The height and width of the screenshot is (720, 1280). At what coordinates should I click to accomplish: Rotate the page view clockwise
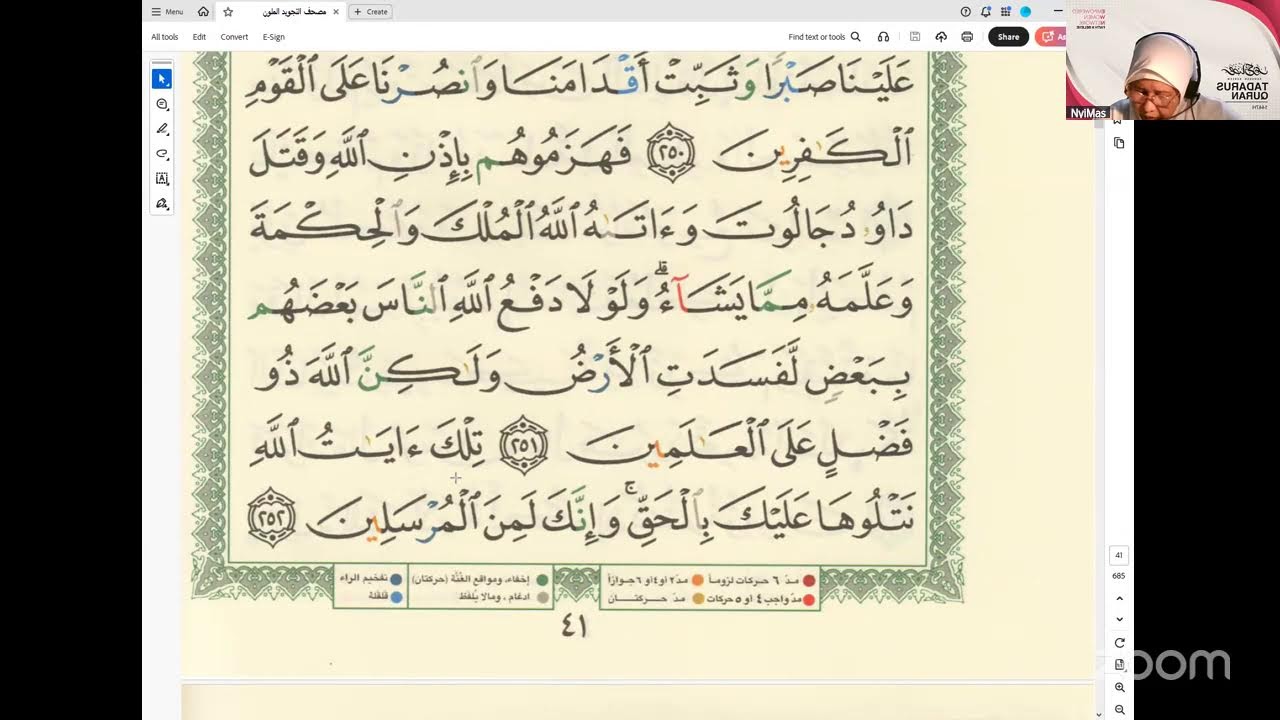point(1119,643)
